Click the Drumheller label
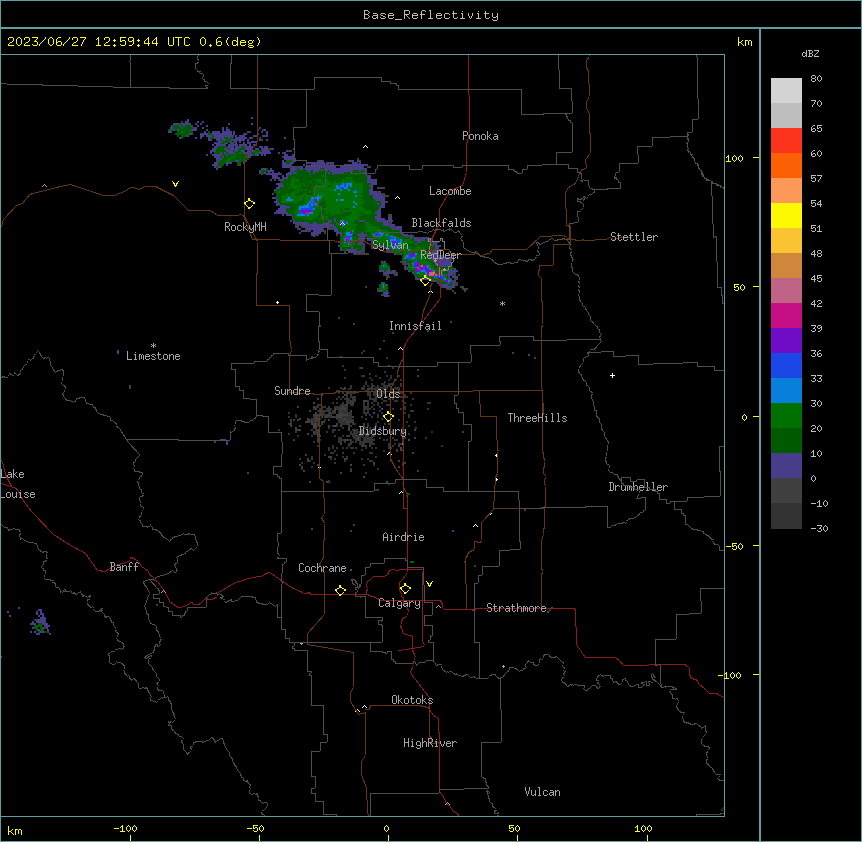This screenshot has width=862, height=842. coord(638,487)
